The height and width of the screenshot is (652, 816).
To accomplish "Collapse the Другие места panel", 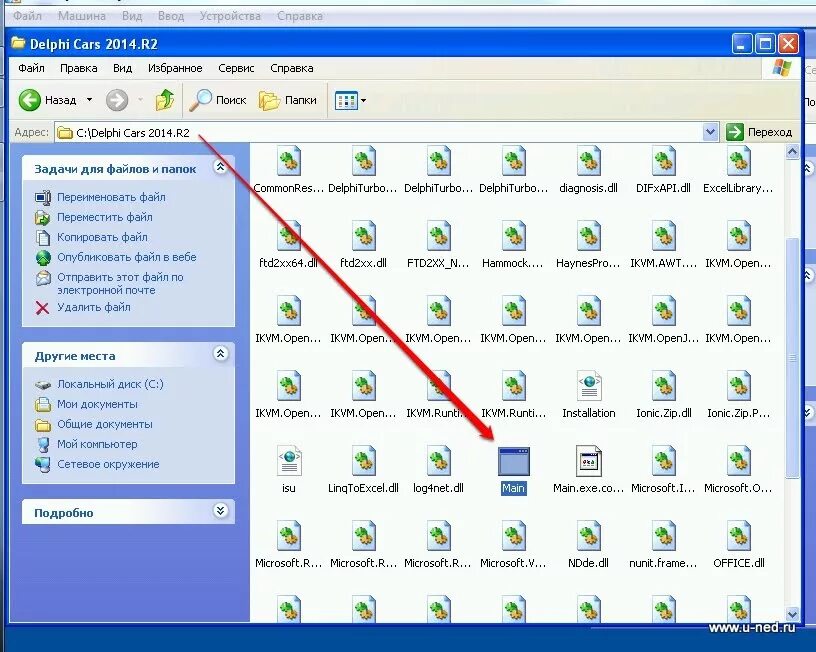I will [x=220, y=354].
